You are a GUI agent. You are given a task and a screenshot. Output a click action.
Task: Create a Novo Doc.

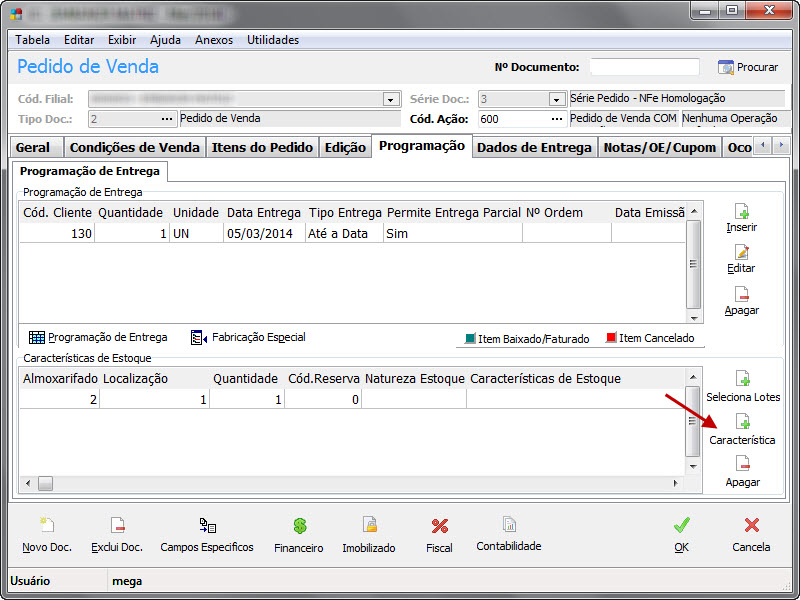click(x=47, y=526)
